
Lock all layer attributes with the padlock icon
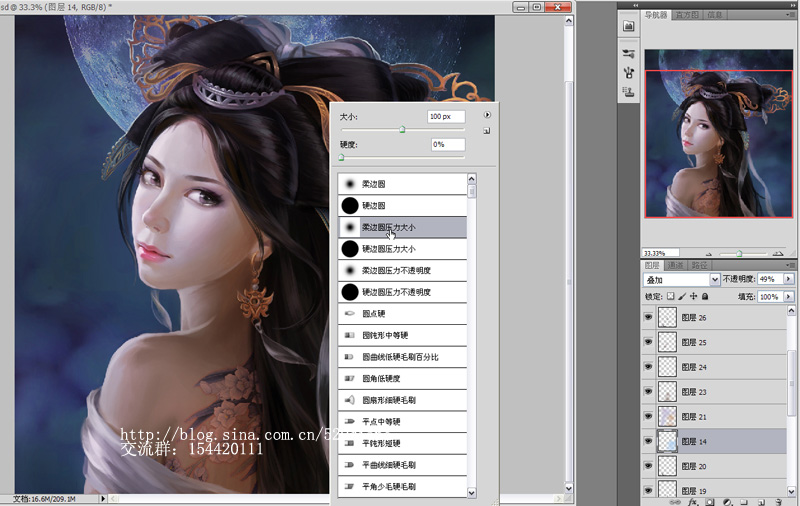(705, 296)
